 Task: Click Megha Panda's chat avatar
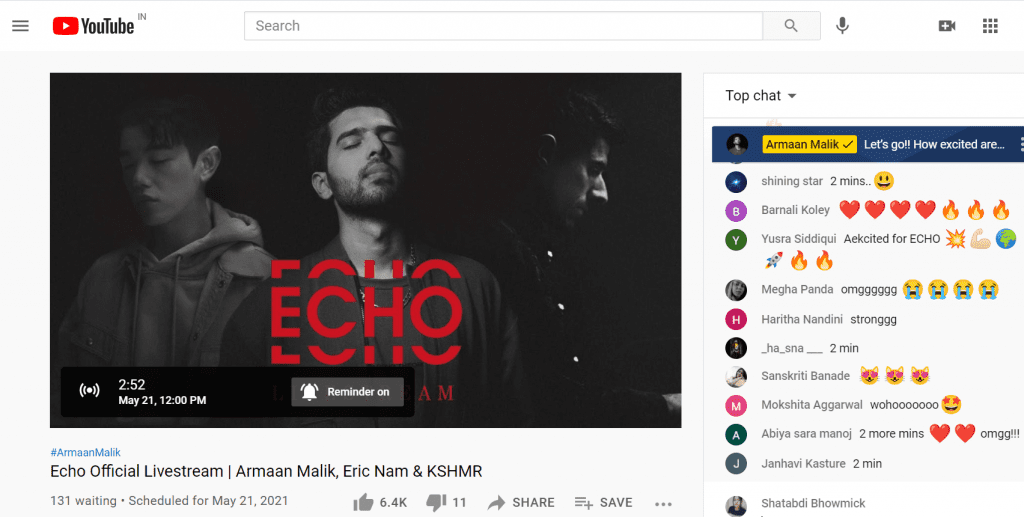tap(736, 290)
